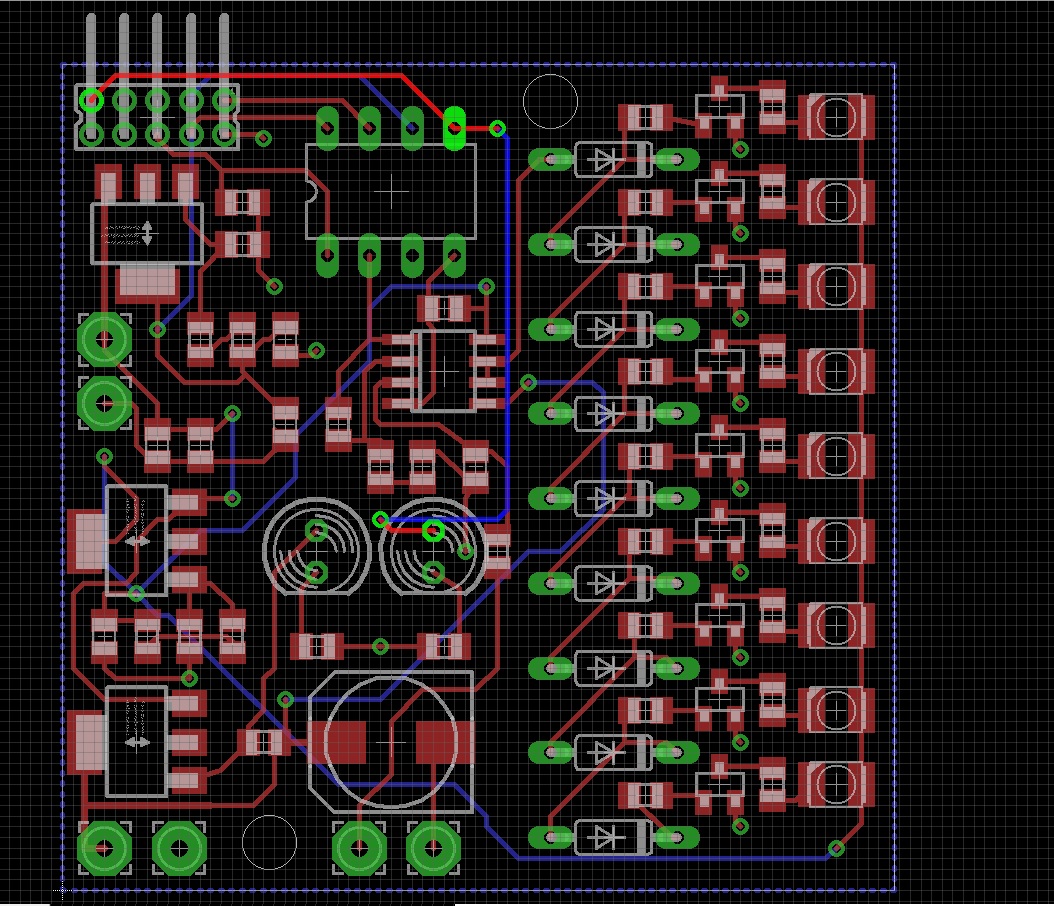Select the large green mounting pad at bottom-left

103,849
